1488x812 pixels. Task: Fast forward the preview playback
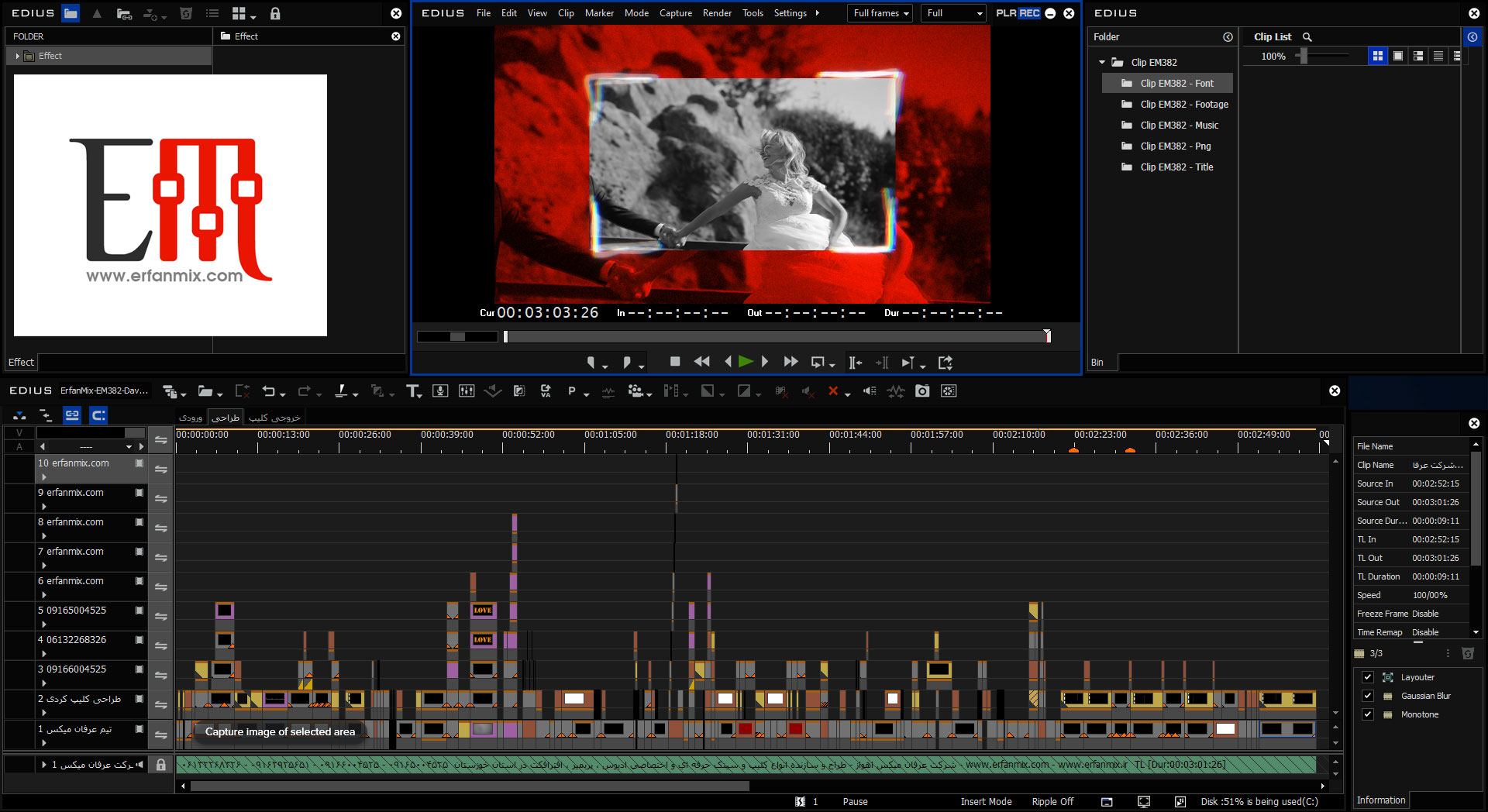pos(790,361)
